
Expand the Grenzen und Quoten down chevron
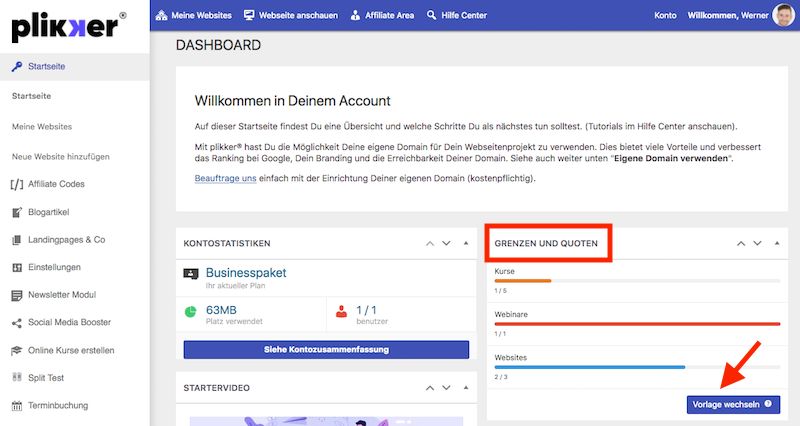coord(758,243)
